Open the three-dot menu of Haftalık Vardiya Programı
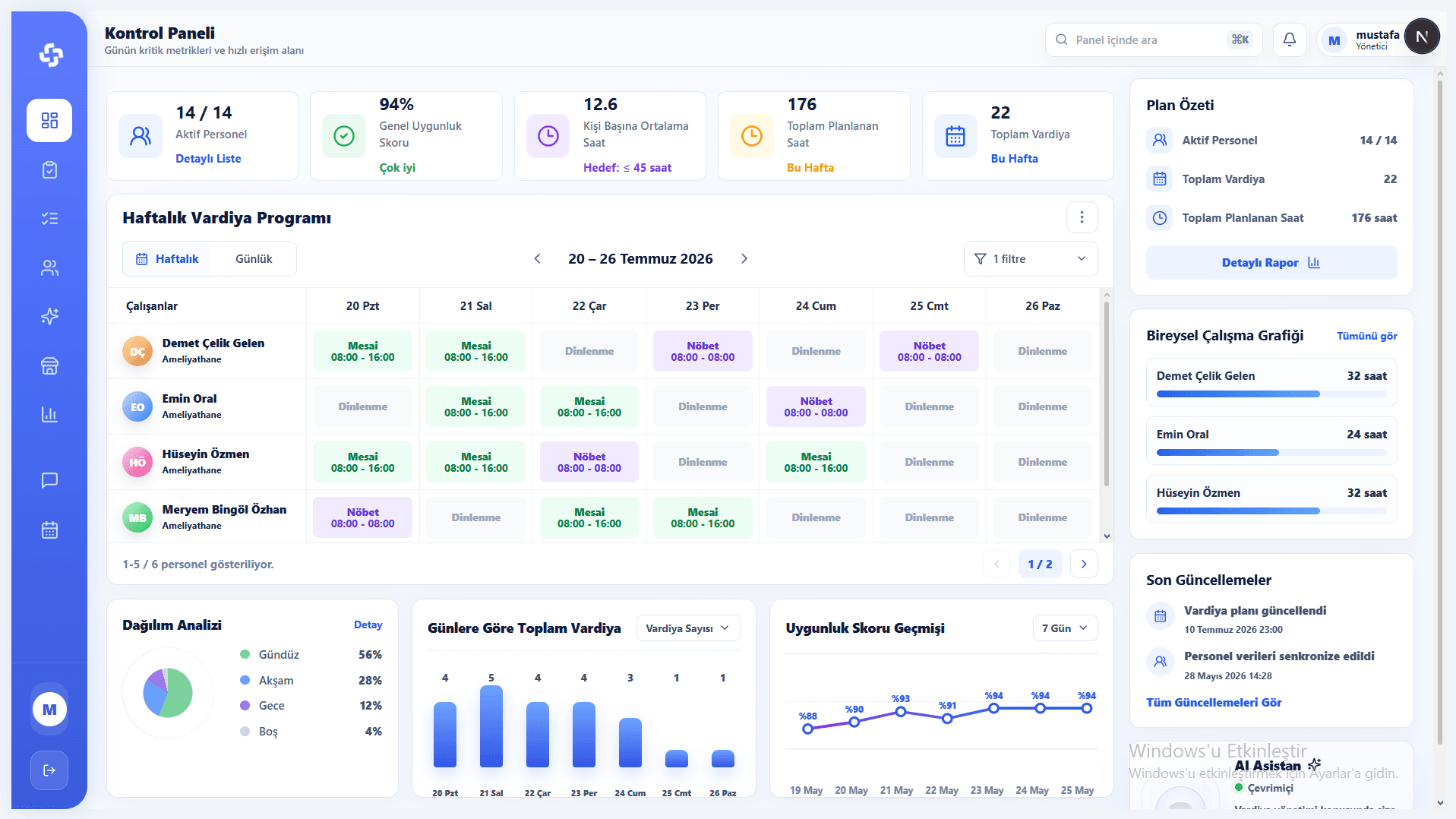This screenshot has width=1456, height=819. pyautogui.click(x=1082, y=218)
